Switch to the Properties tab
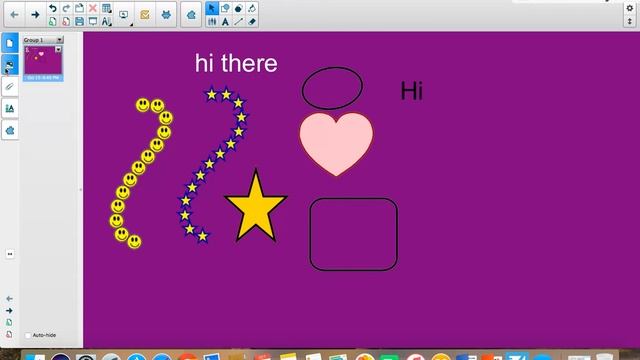This screenshot has width=640, height=360. (x=10, y=108)
